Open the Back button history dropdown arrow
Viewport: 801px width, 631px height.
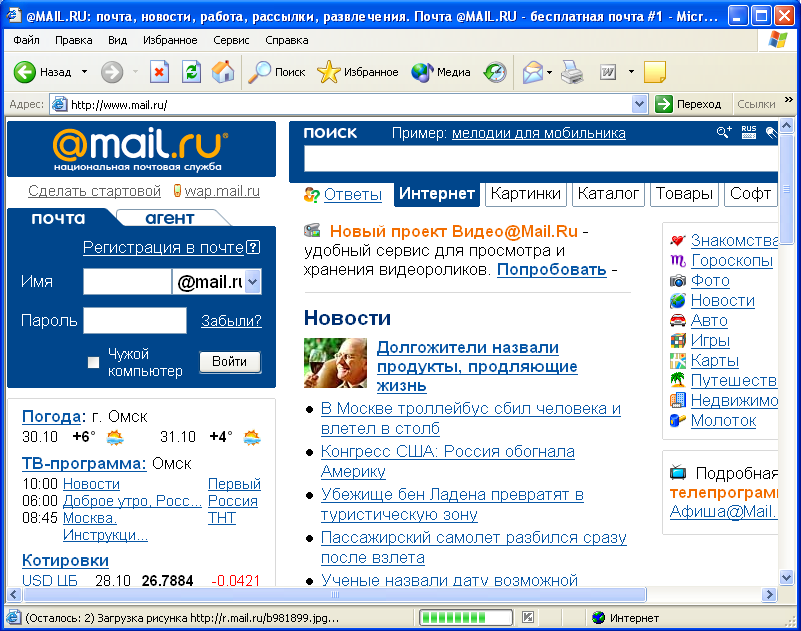point(84,72)
